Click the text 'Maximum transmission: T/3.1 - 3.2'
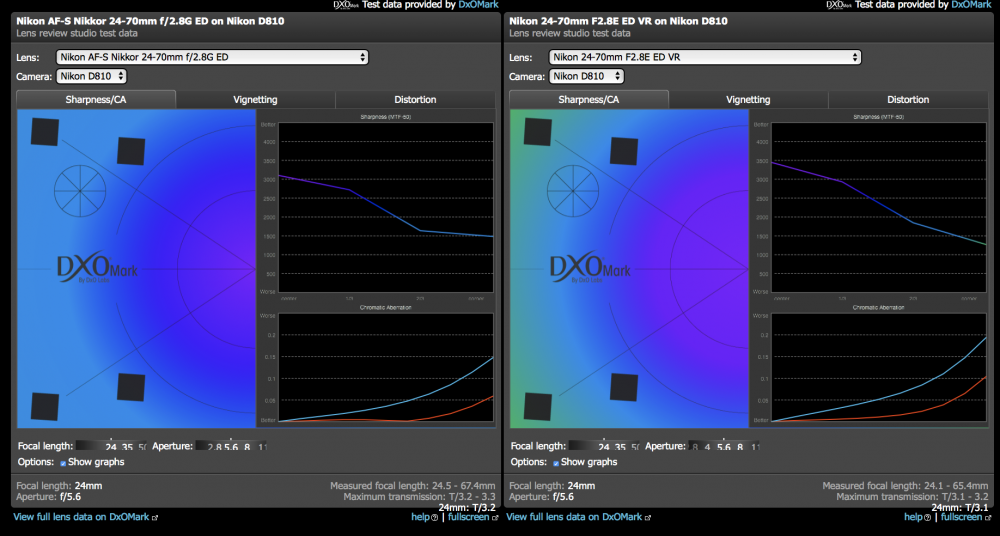The width and height of the screenshot is (1000, 536). click(912, 496)
